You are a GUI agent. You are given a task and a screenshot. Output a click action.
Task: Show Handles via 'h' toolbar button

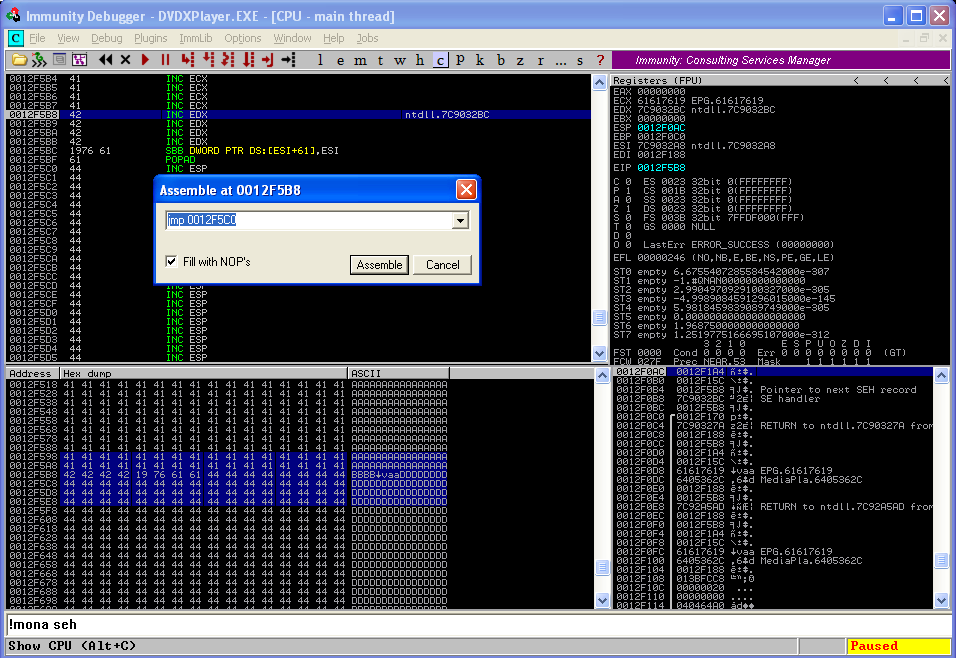[x=420, y=60]
